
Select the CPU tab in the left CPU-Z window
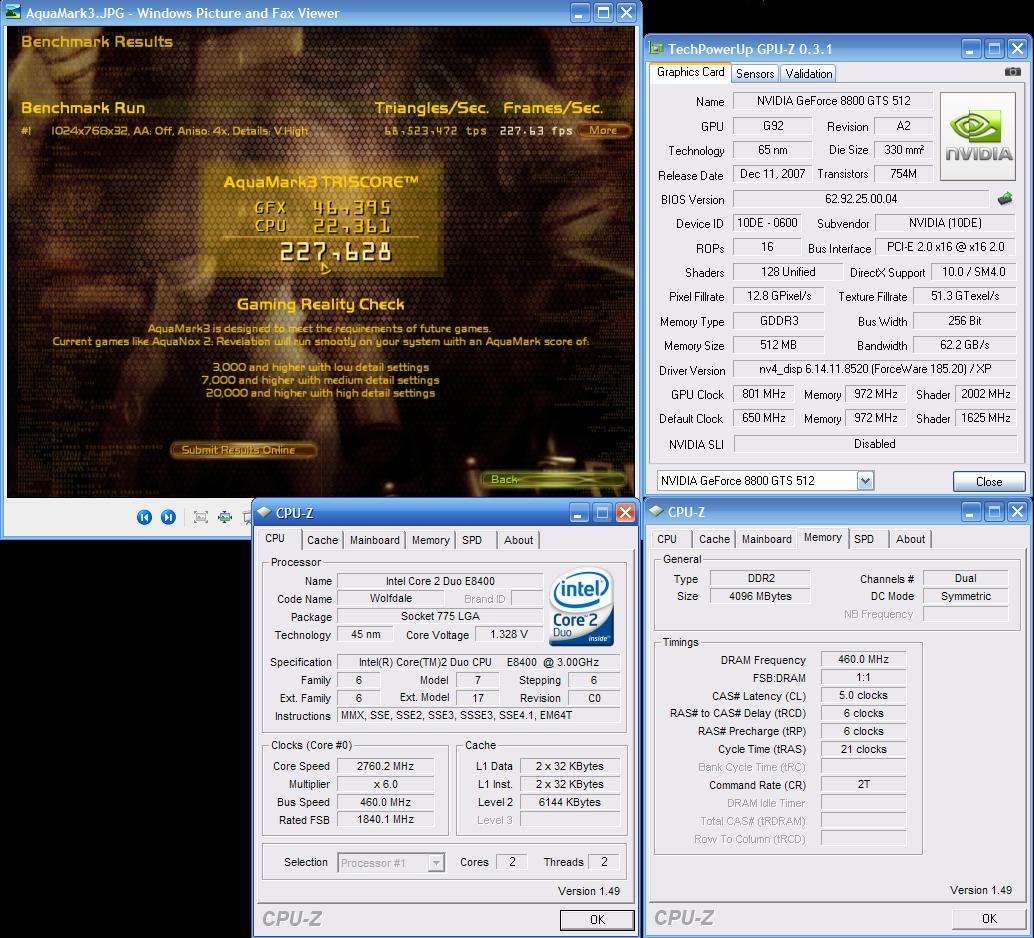(275, 538)
